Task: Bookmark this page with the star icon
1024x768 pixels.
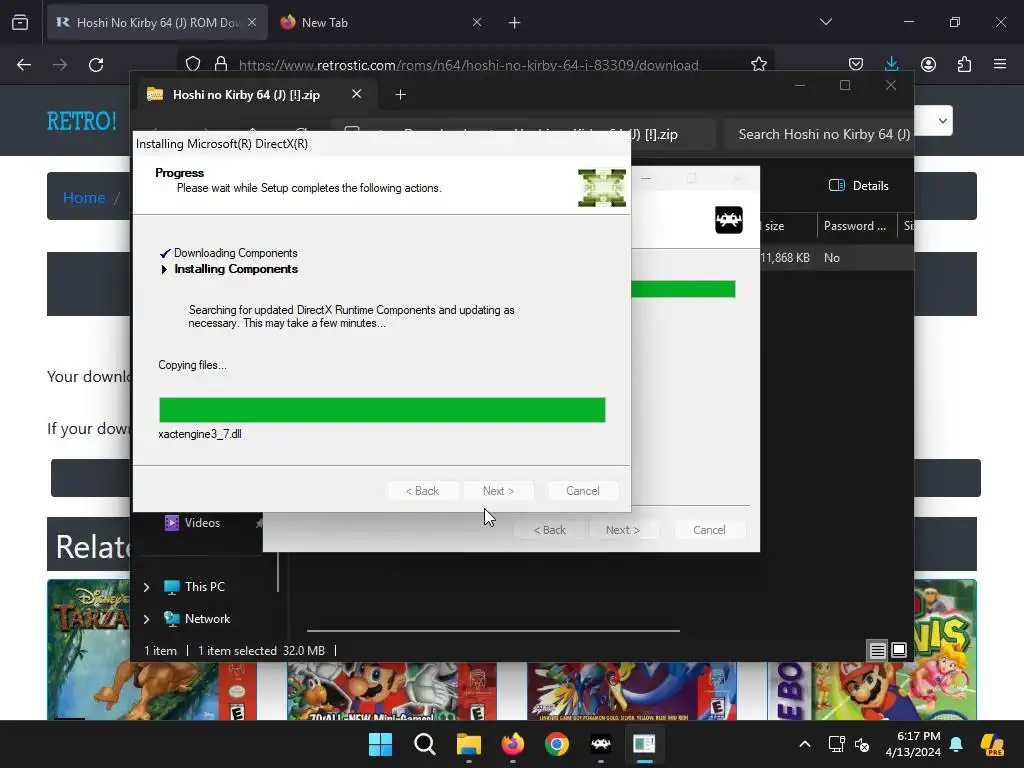Action: 758,64
